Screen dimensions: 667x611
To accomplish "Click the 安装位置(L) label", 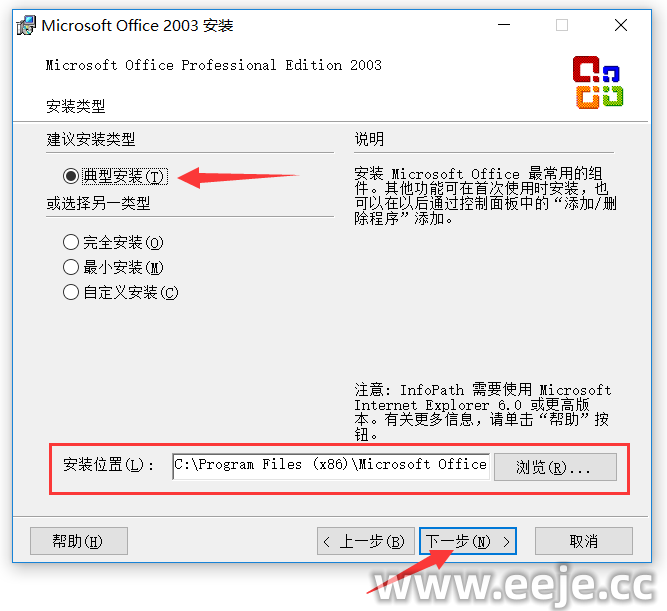I will tap(108, 465).
